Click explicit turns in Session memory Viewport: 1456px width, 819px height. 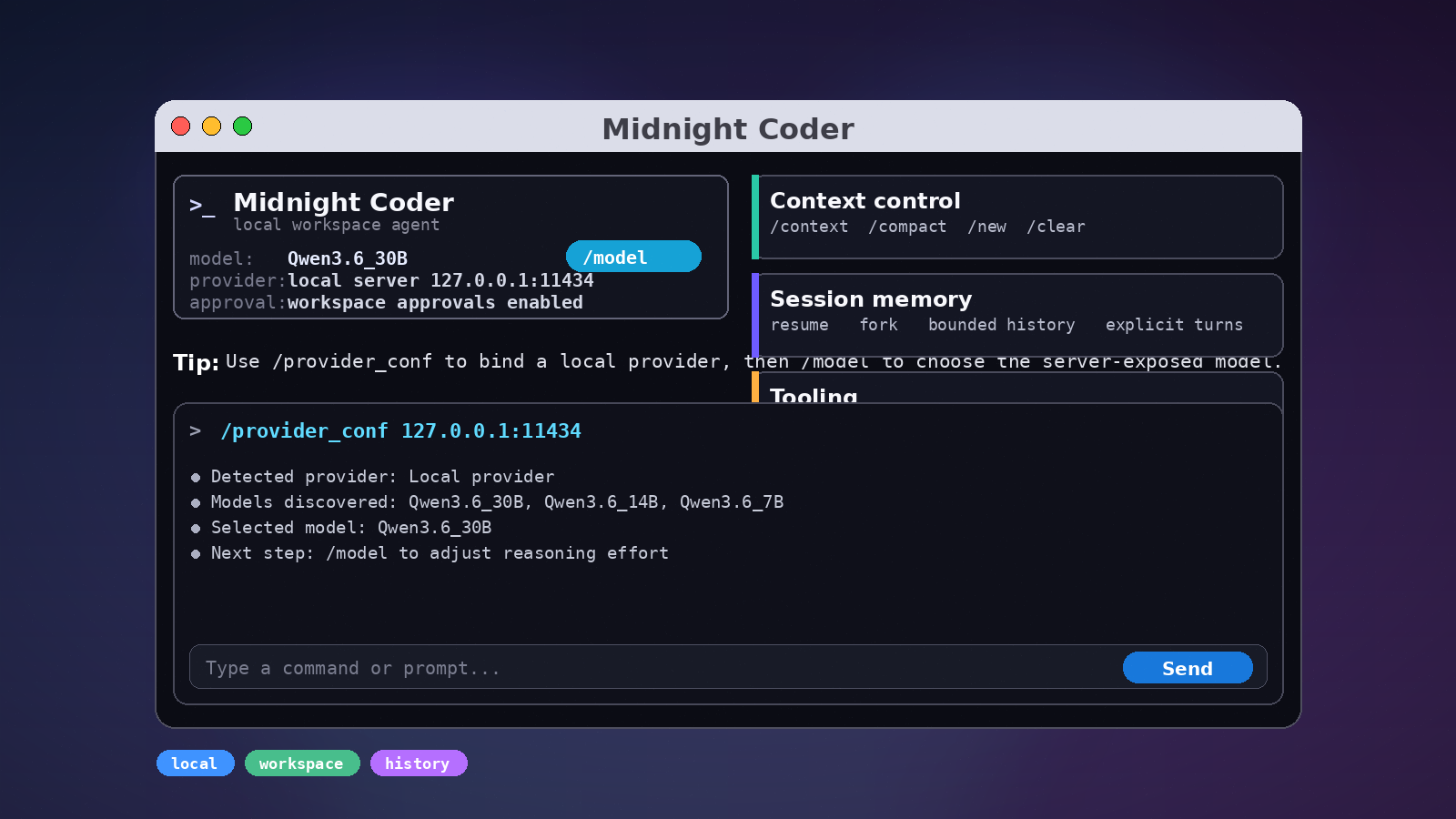coord(1174,325)
